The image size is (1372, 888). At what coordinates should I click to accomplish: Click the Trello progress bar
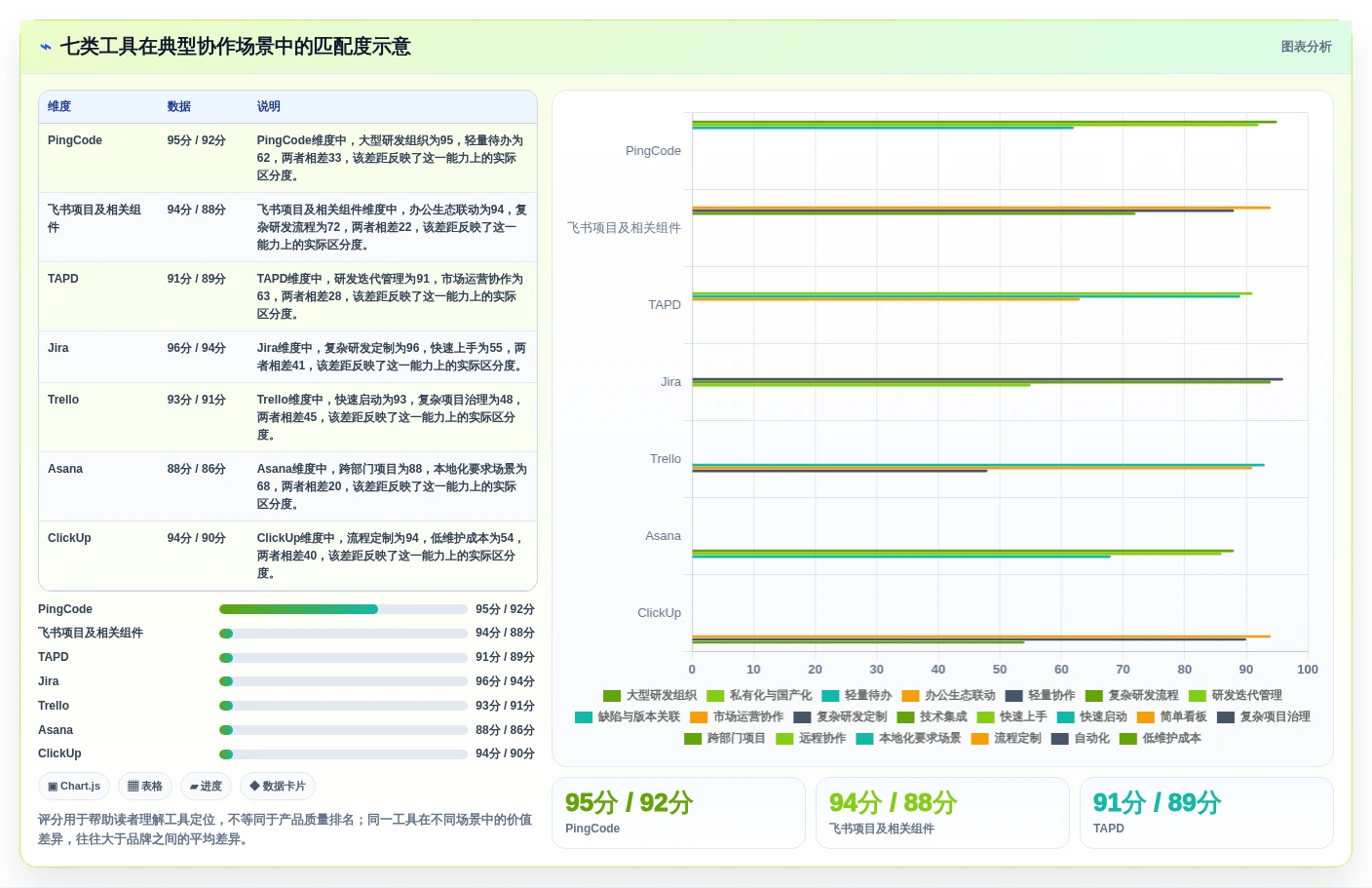click(x=343, y=706)
